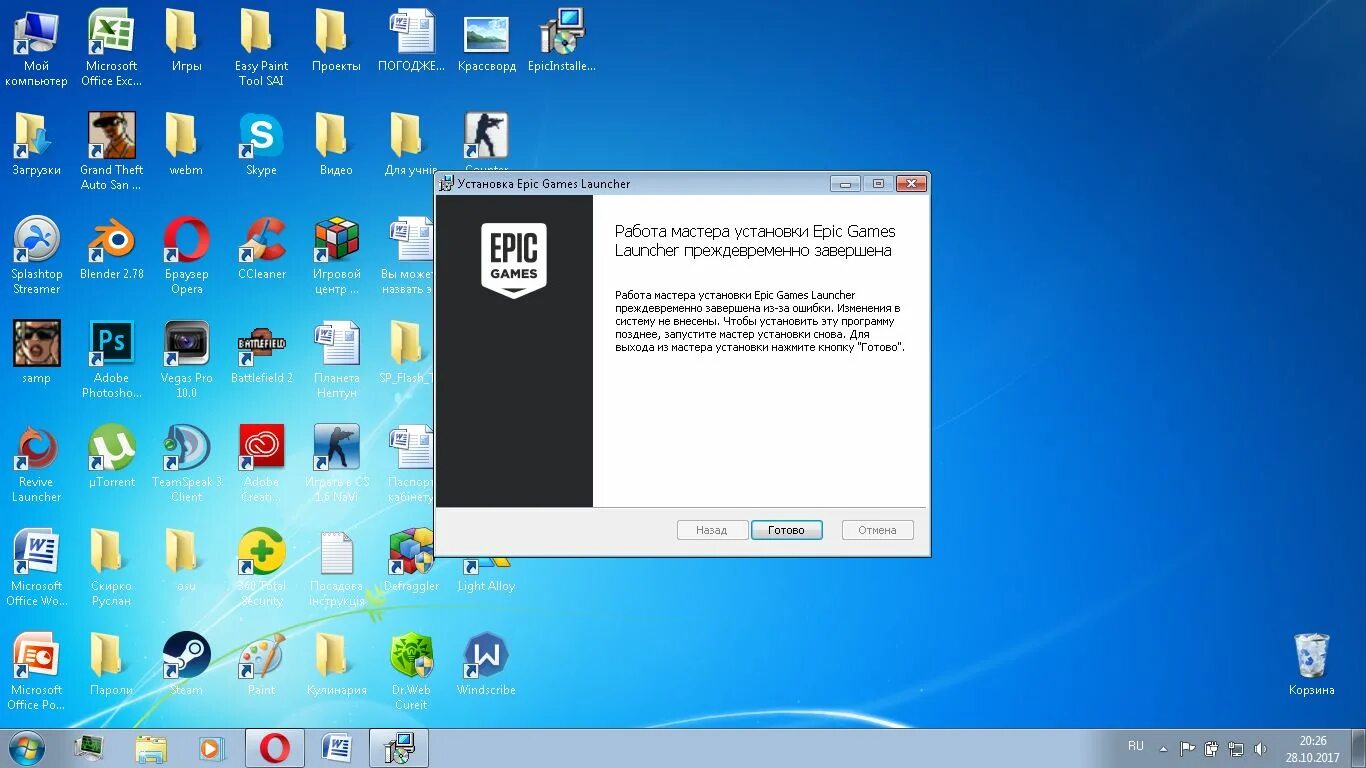Close the Epic Games Launcher setup window
This screenshot has height=768, width=1366.
910,184
